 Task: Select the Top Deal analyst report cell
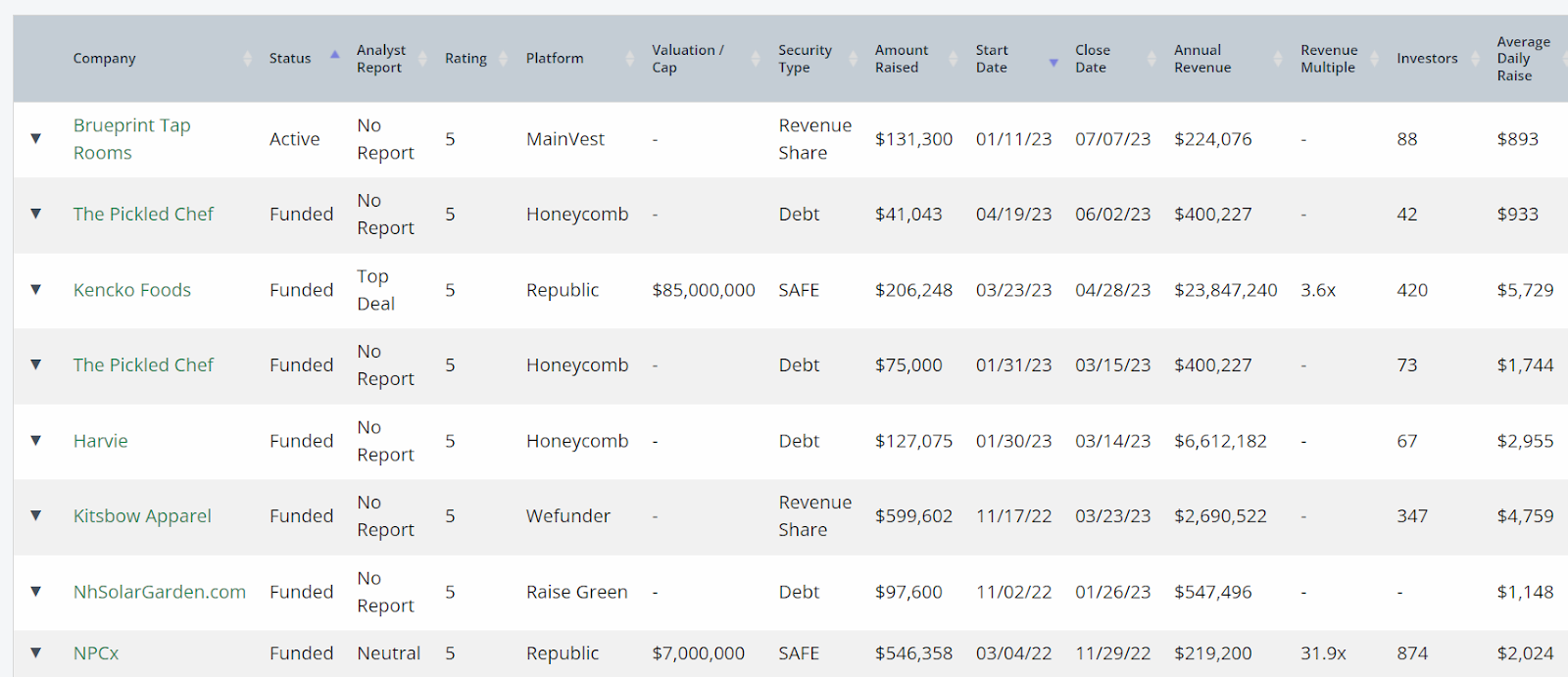tap(376, 290)
